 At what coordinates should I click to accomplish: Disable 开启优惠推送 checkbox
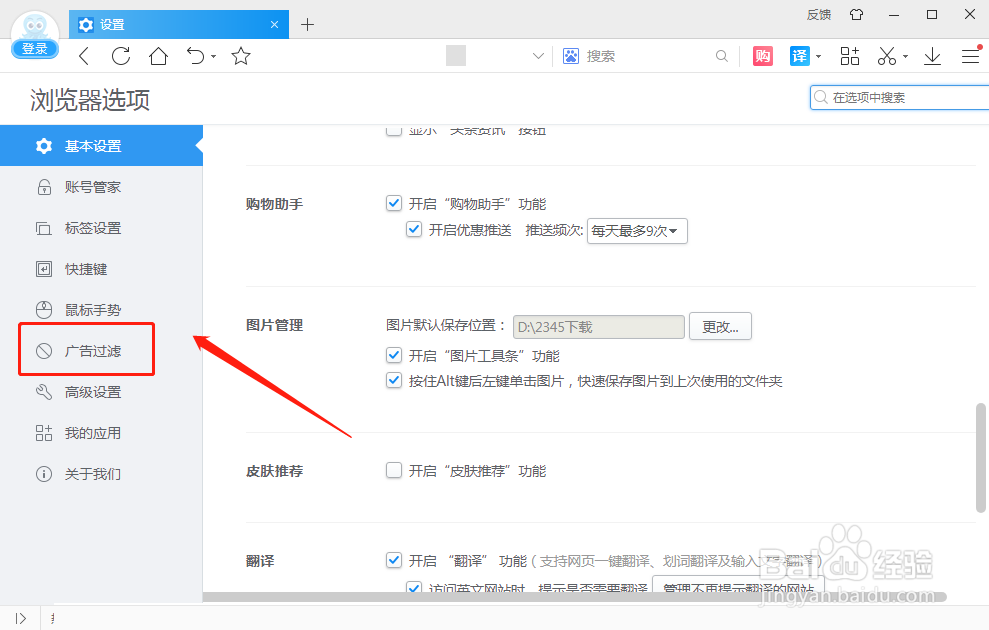(x=414, y=229)
